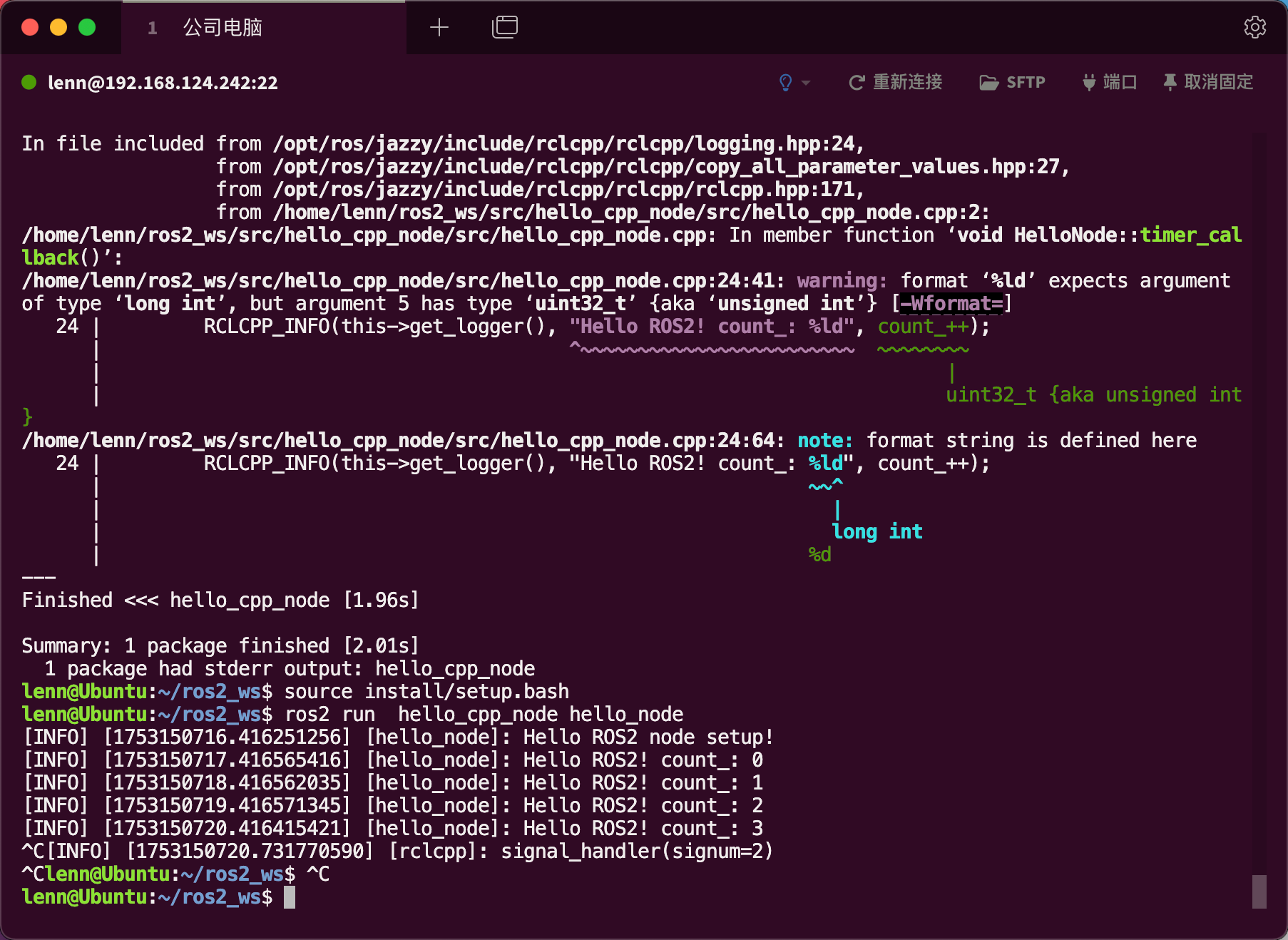Click 'Summary: 1 package finished' line
Image resolution: width=1288 pixels, height=940 pixels.
click(220, 646)
